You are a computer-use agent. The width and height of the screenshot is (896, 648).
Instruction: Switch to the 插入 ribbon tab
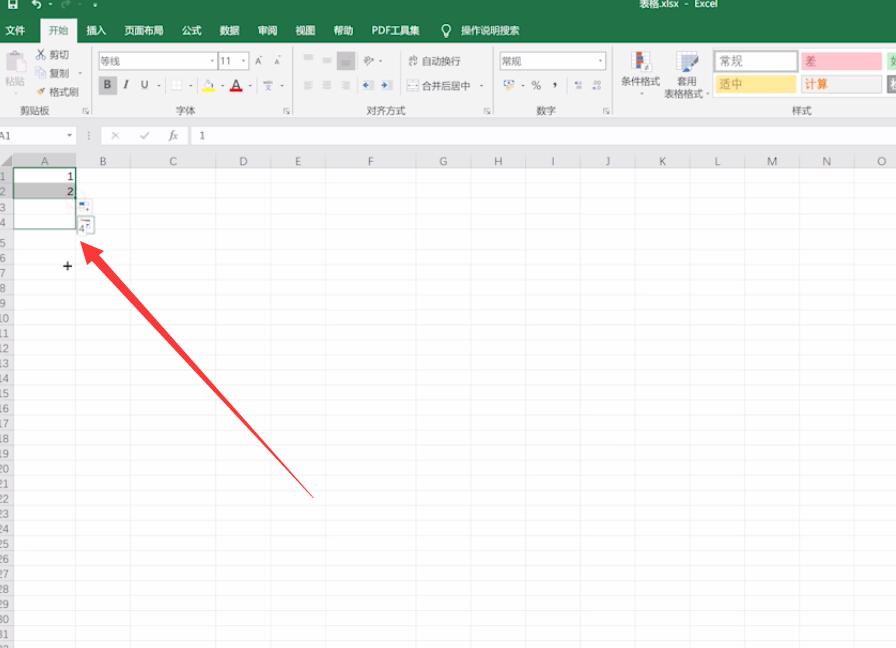[96, 30]
